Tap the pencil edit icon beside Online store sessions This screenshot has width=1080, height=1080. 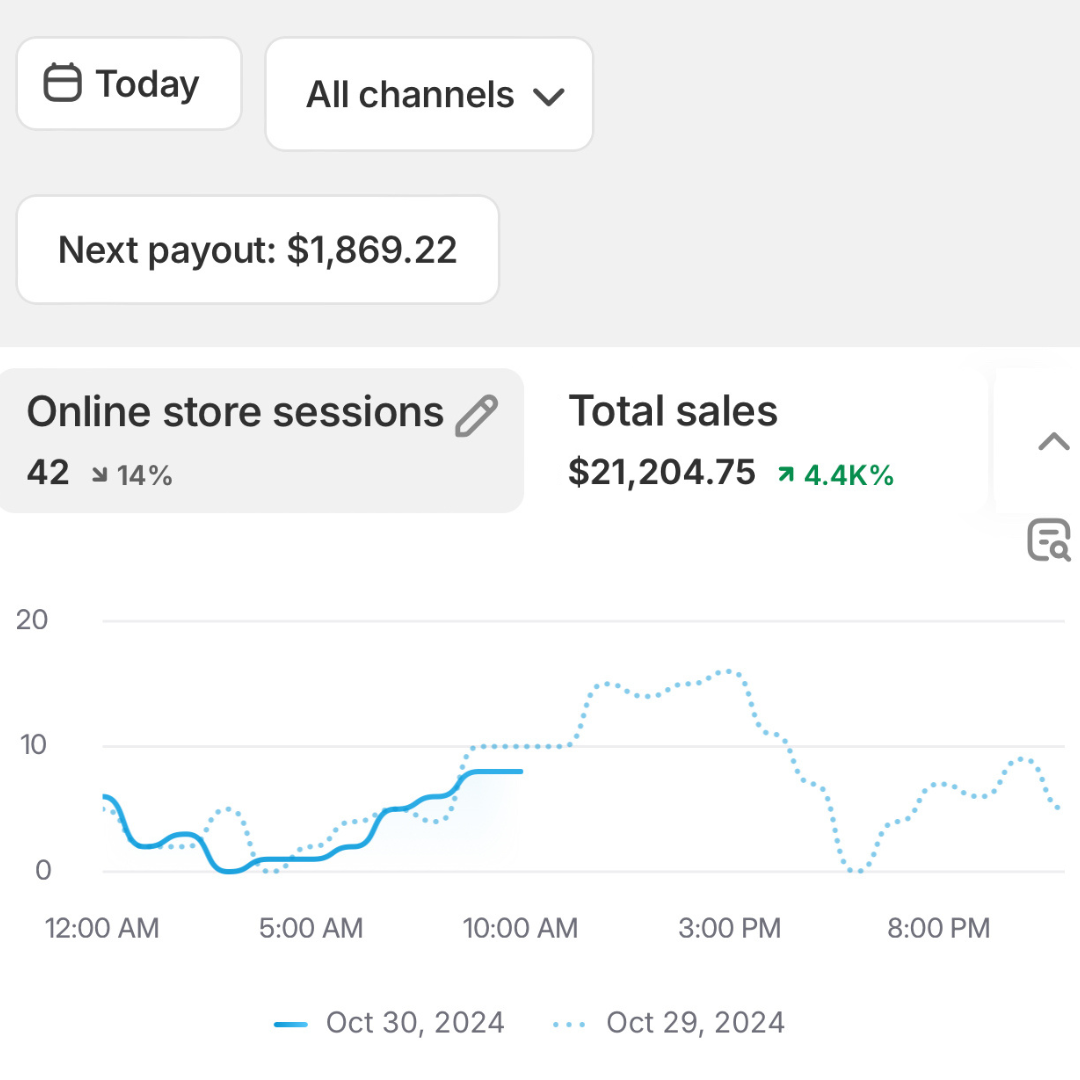coord(476,416)
